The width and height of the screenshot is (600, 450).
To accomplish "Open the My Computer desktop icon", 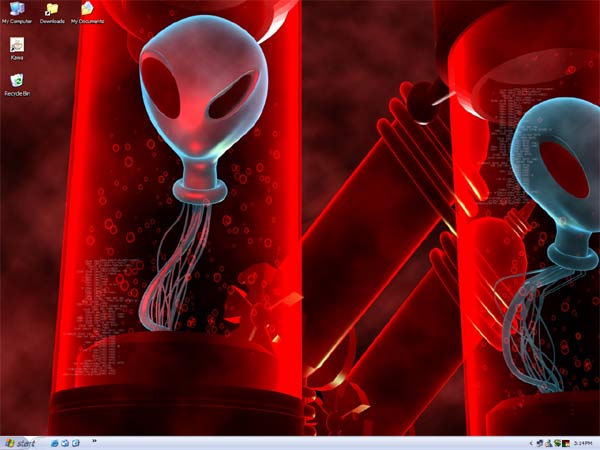I will (x=17, y=13).
